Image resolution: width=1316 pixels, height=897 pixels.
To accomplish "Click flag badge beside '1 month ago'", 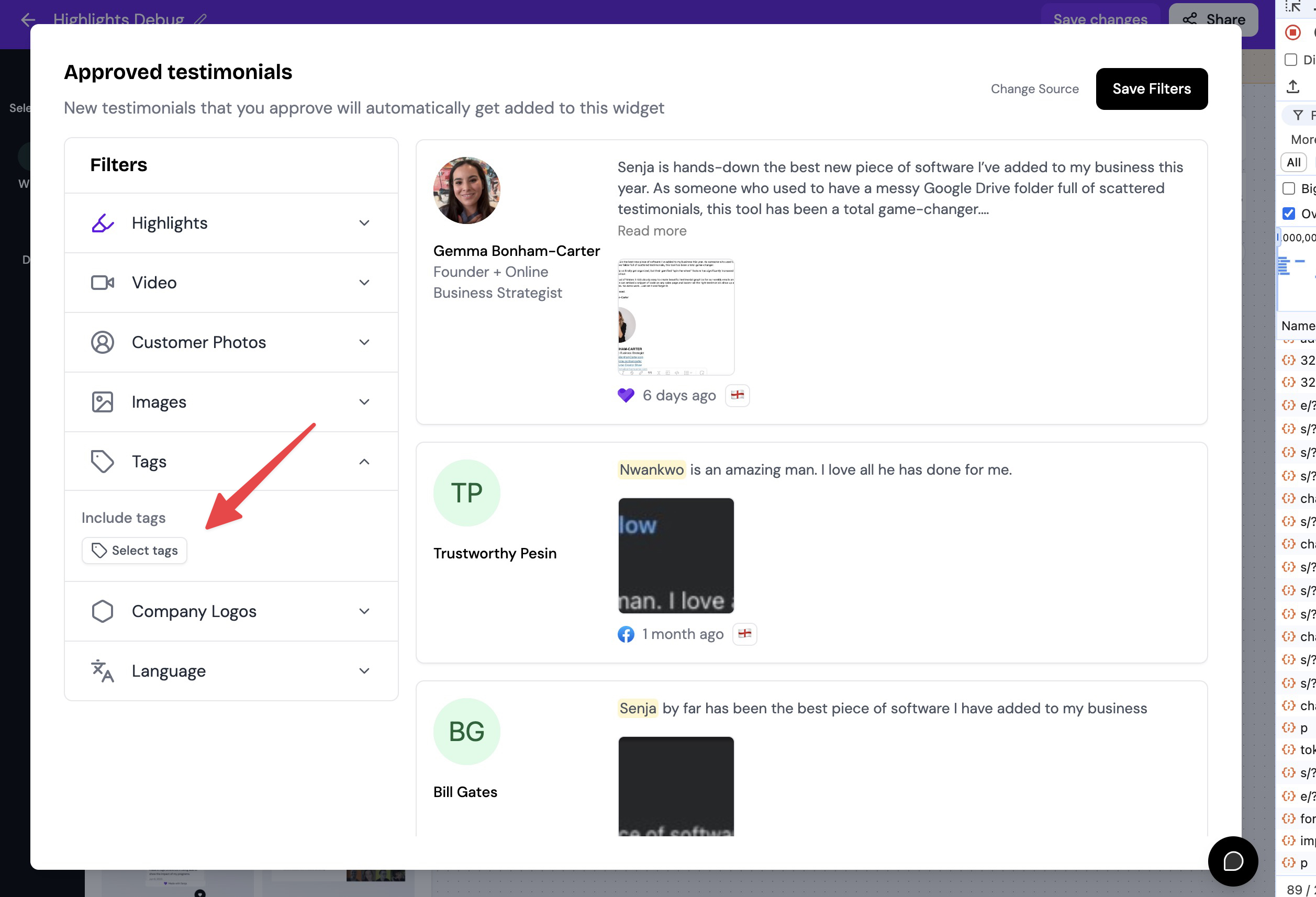I will (745, 634).
